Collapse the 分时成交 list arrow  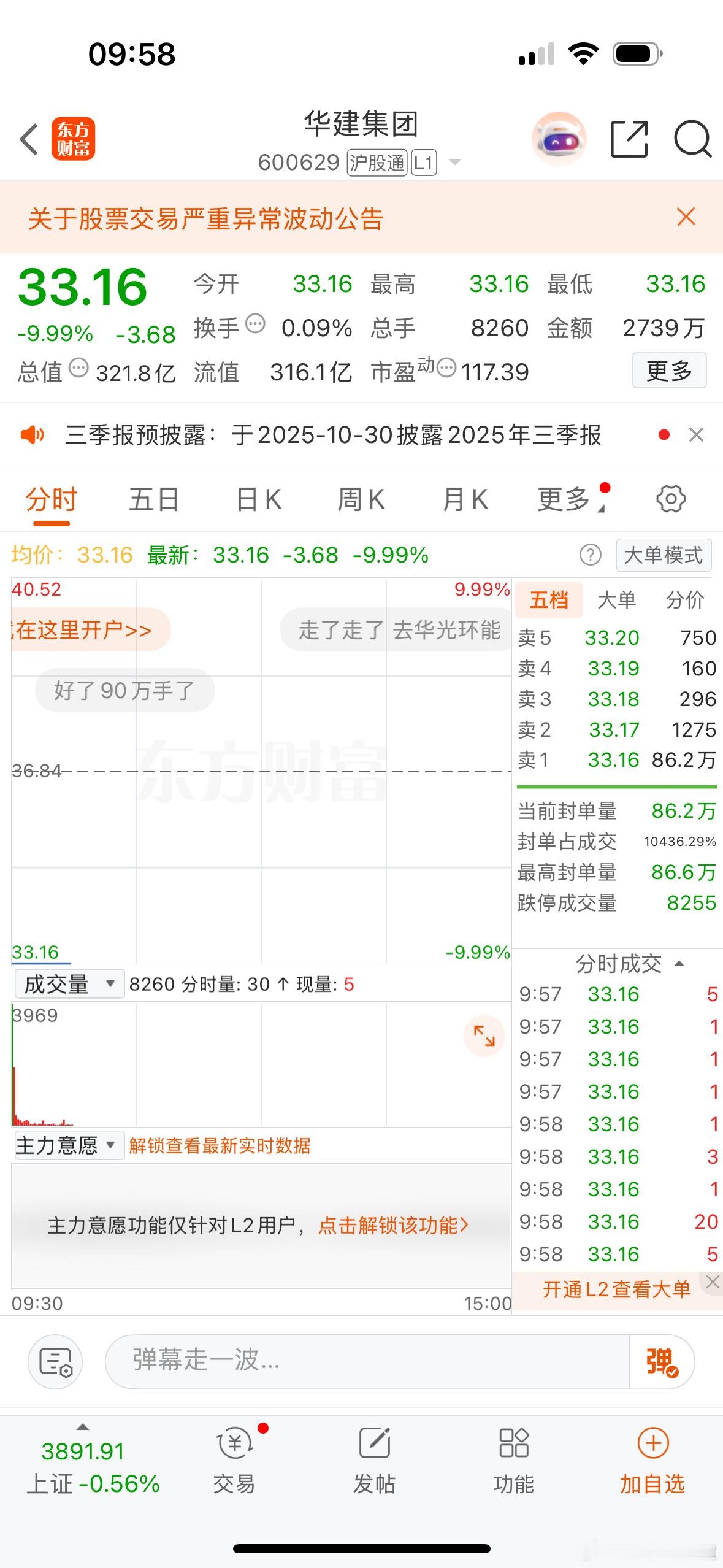(679, 964)
